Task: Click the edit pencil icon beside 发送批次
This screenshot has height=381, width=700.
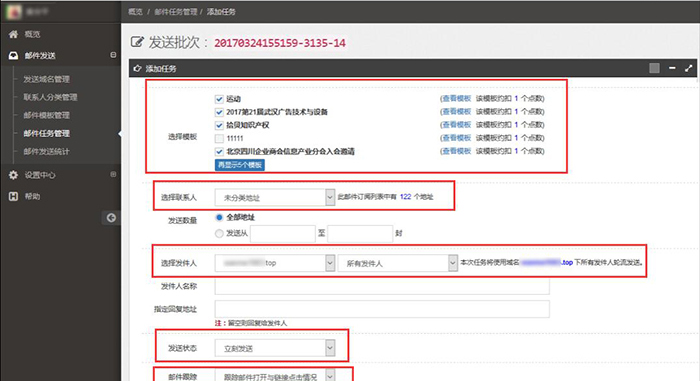Action: coord(137,42)
